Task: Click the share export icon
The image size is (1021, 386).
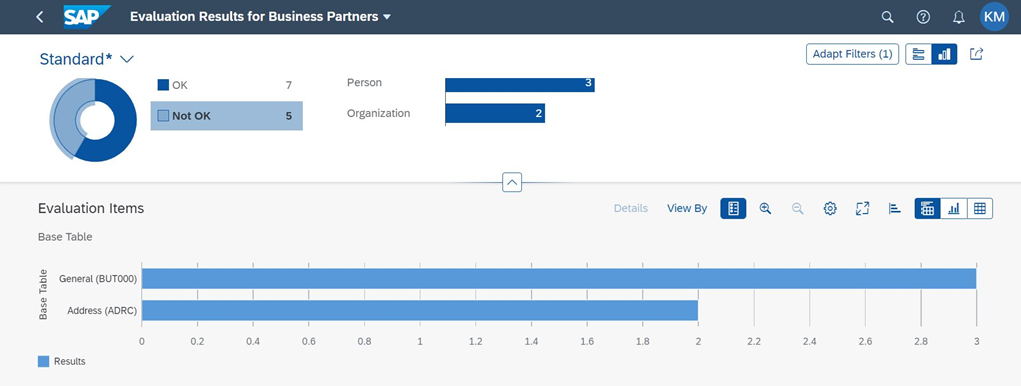Action: pos(975,54)
